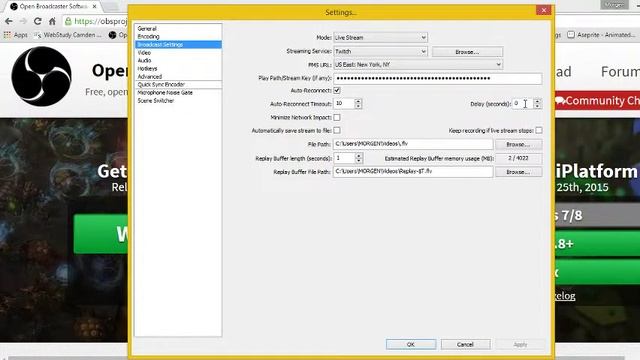Click browser back arrow
640x360 pixels.
coord(9,21)
